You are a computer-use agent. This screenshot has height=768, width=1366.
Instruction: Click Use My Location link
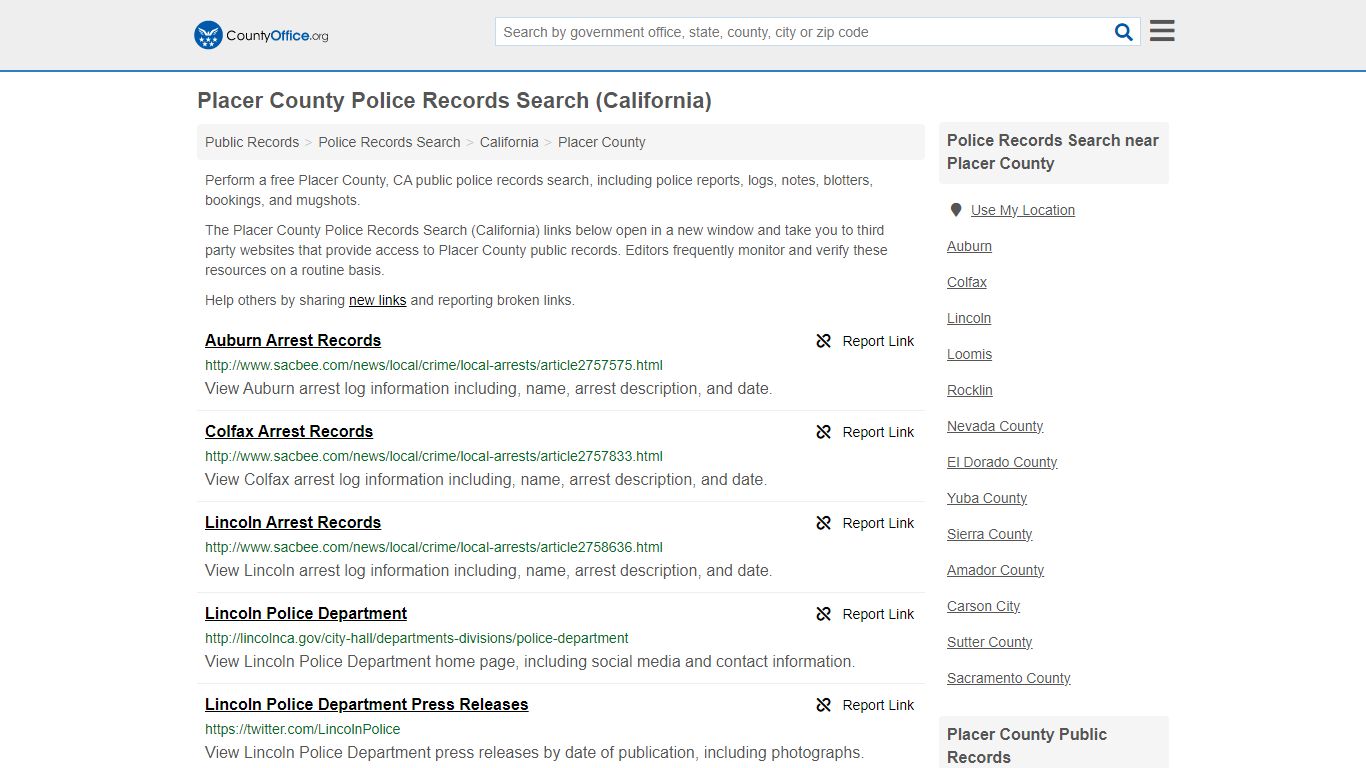(x=1023, y=210)
